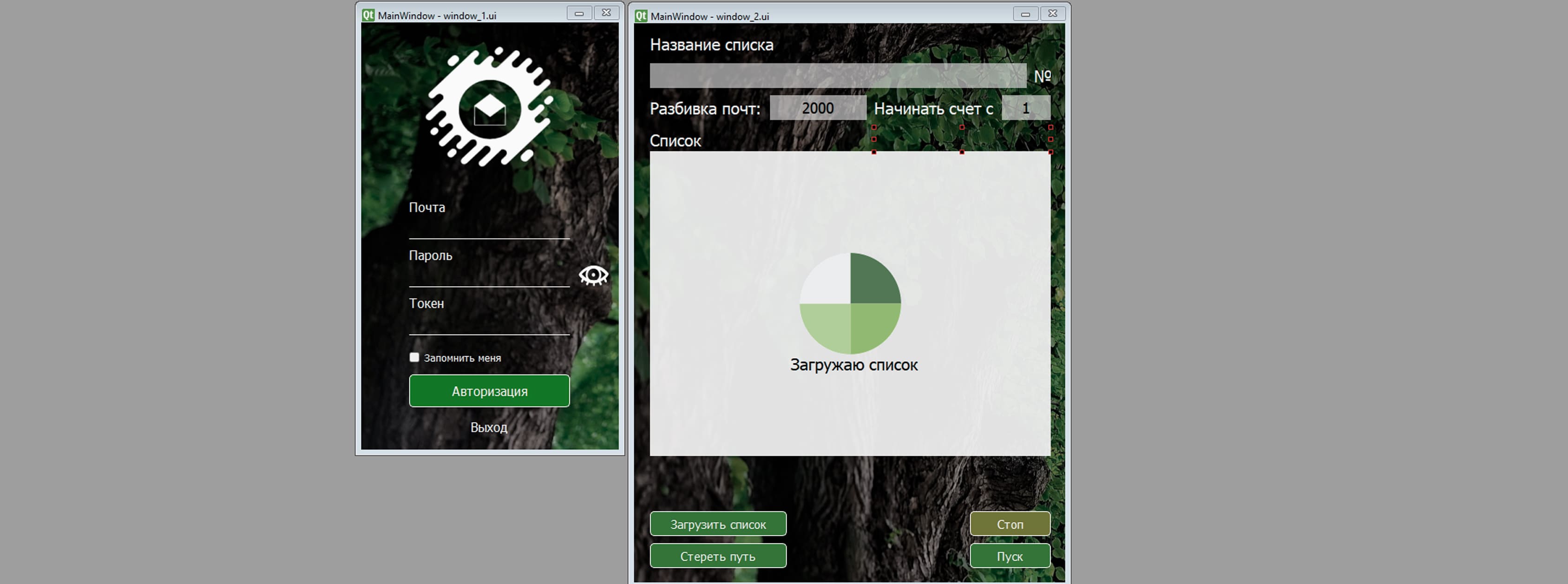The height and width of the screenshot is (584, 1568).
Task: Focus the Пароль input field
Action: click(489, 276)
